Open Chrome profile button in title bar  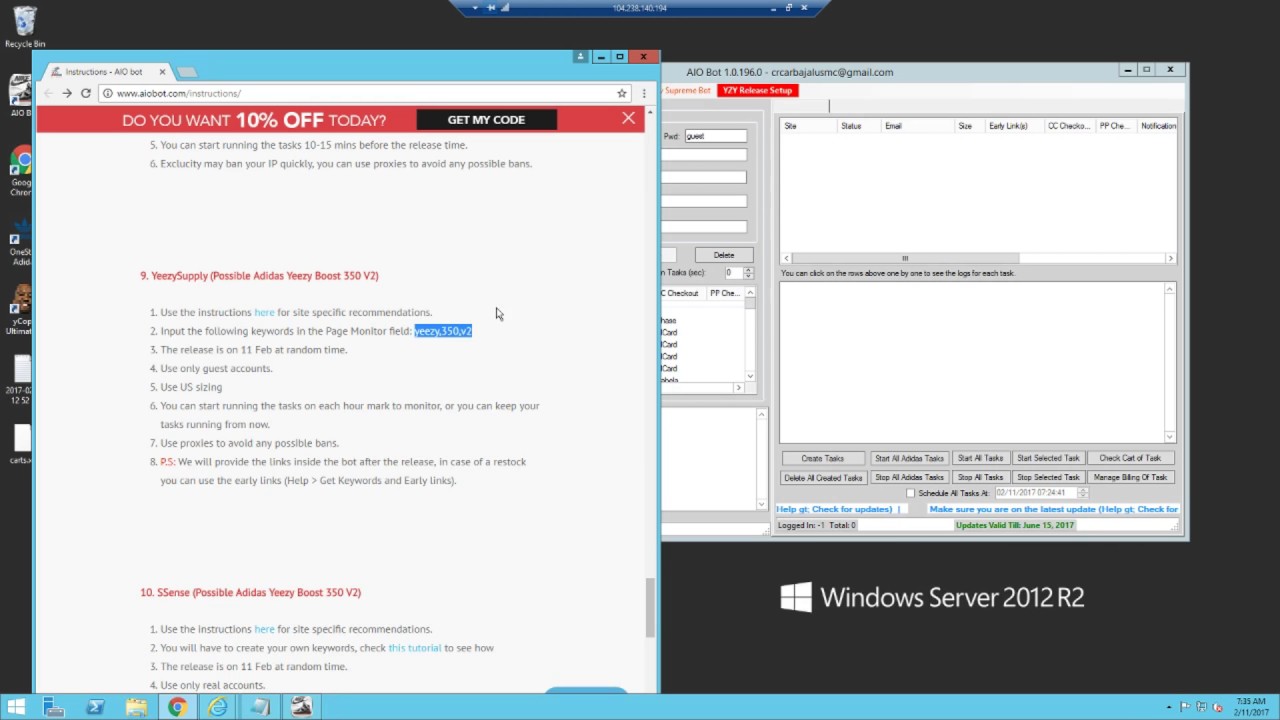click(x=580, y=57)
